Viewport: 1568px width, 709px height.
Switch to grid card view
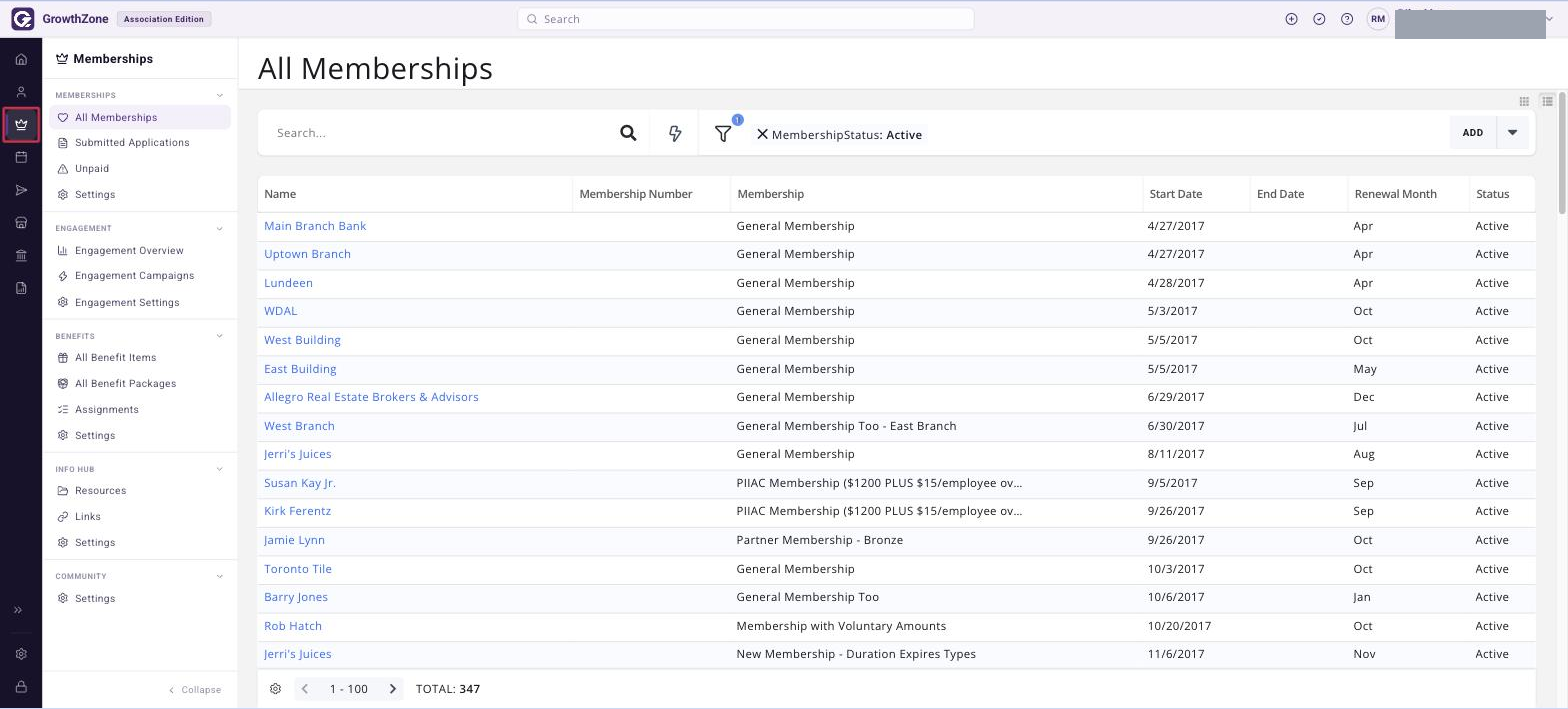click(x=1524, y=101)
